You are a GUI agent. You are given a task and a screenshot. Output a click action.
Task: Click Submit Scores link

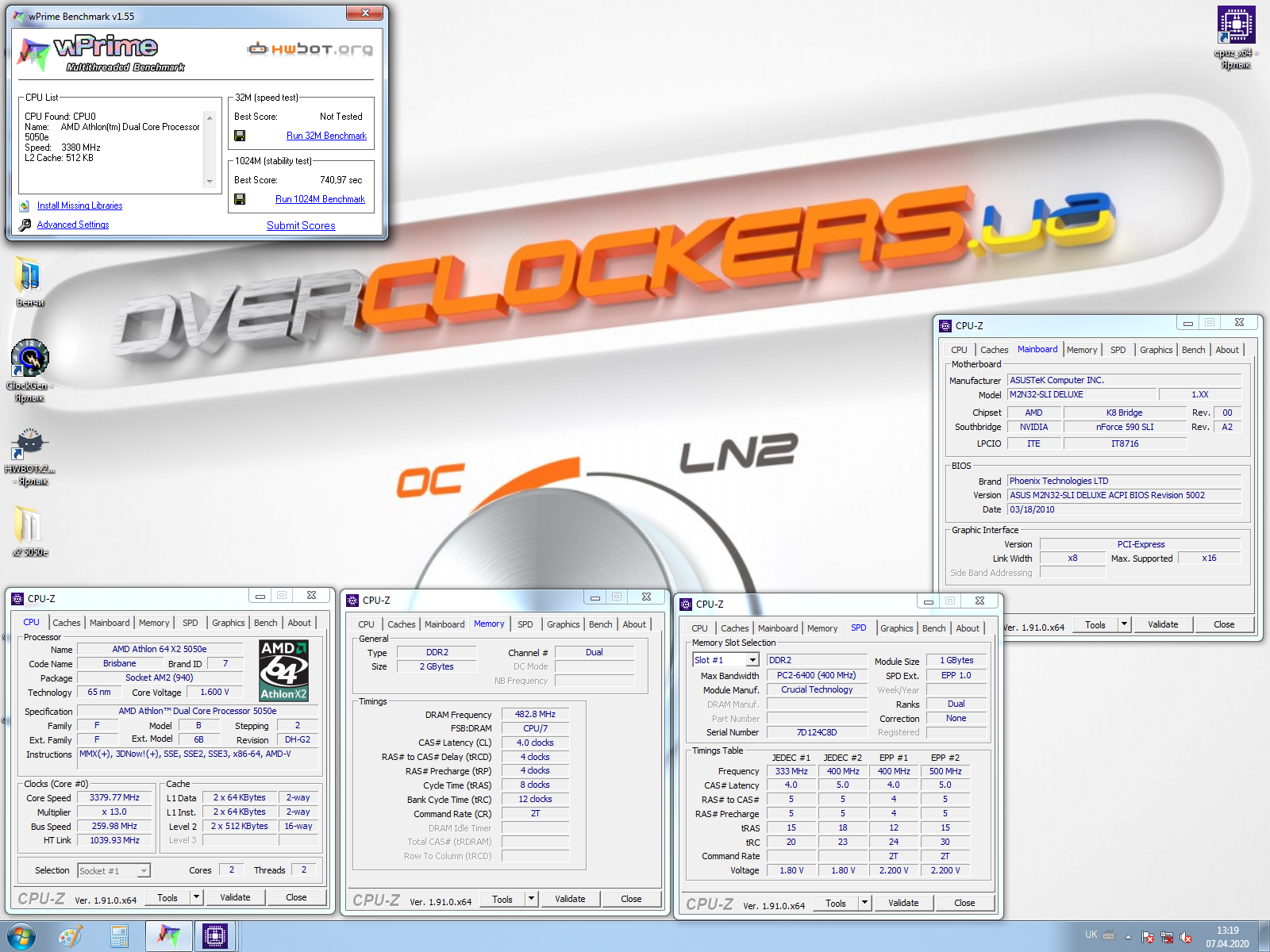[301, 225]
